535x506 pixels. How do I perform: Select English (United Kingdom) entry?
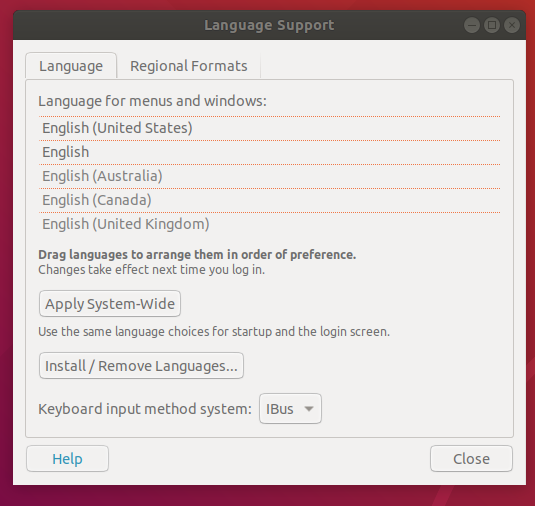[270, 224]
